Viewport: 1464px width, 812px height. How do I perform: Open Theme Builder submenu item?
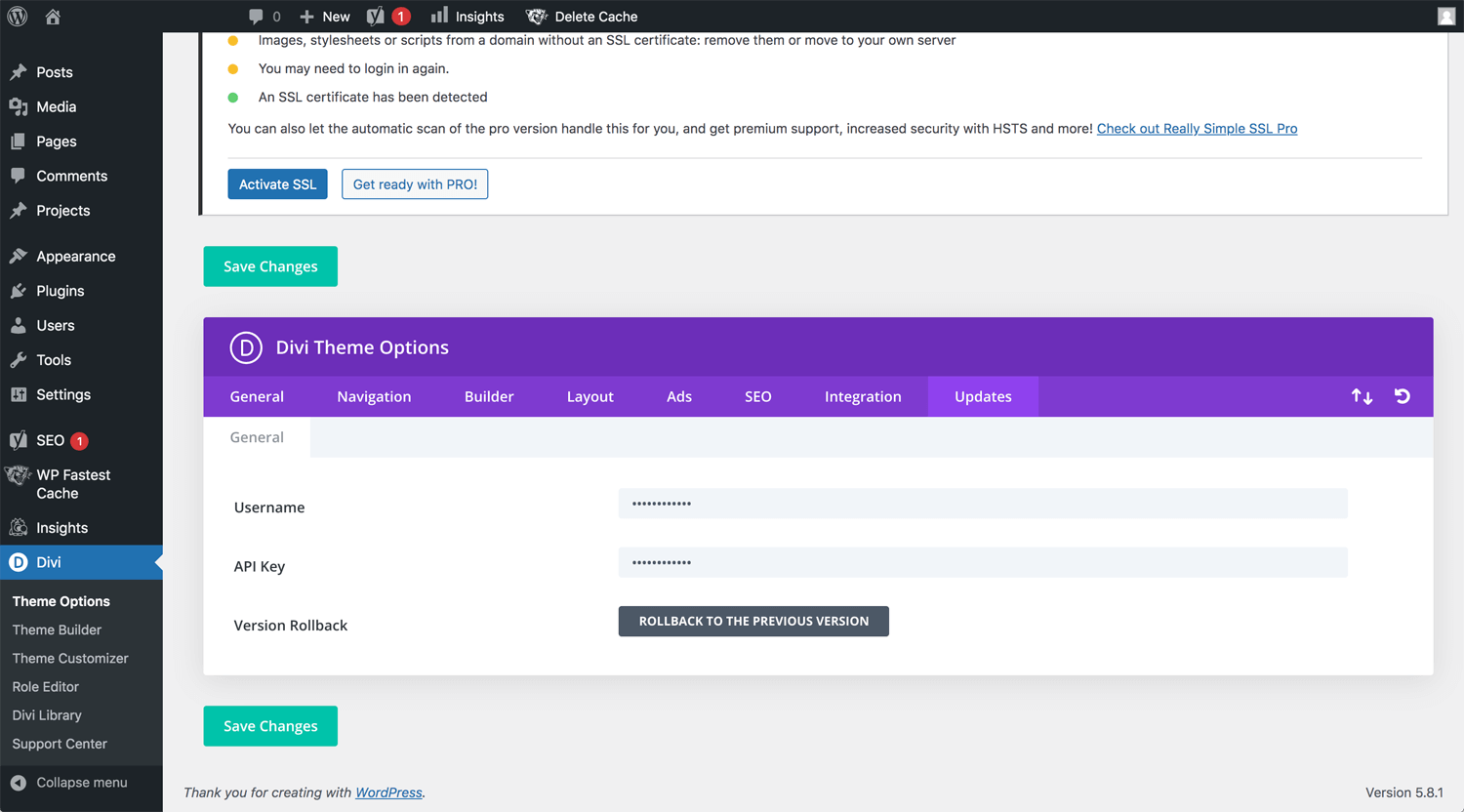click(57, 629)
